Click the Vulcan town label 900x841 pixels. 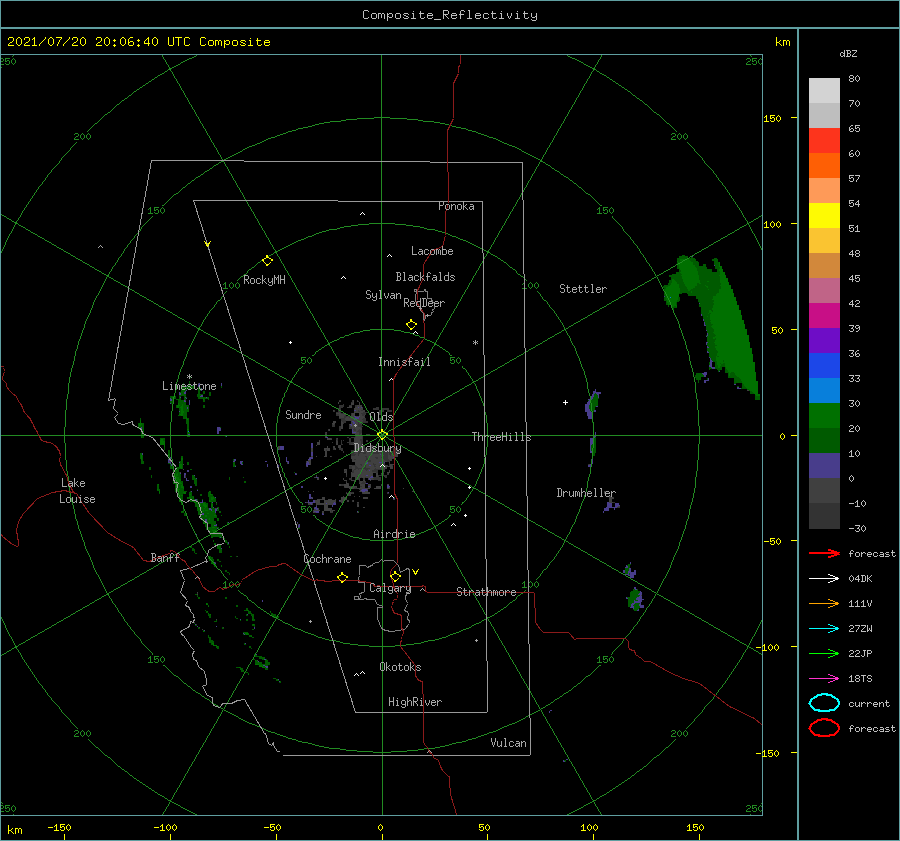click(508, 743)
